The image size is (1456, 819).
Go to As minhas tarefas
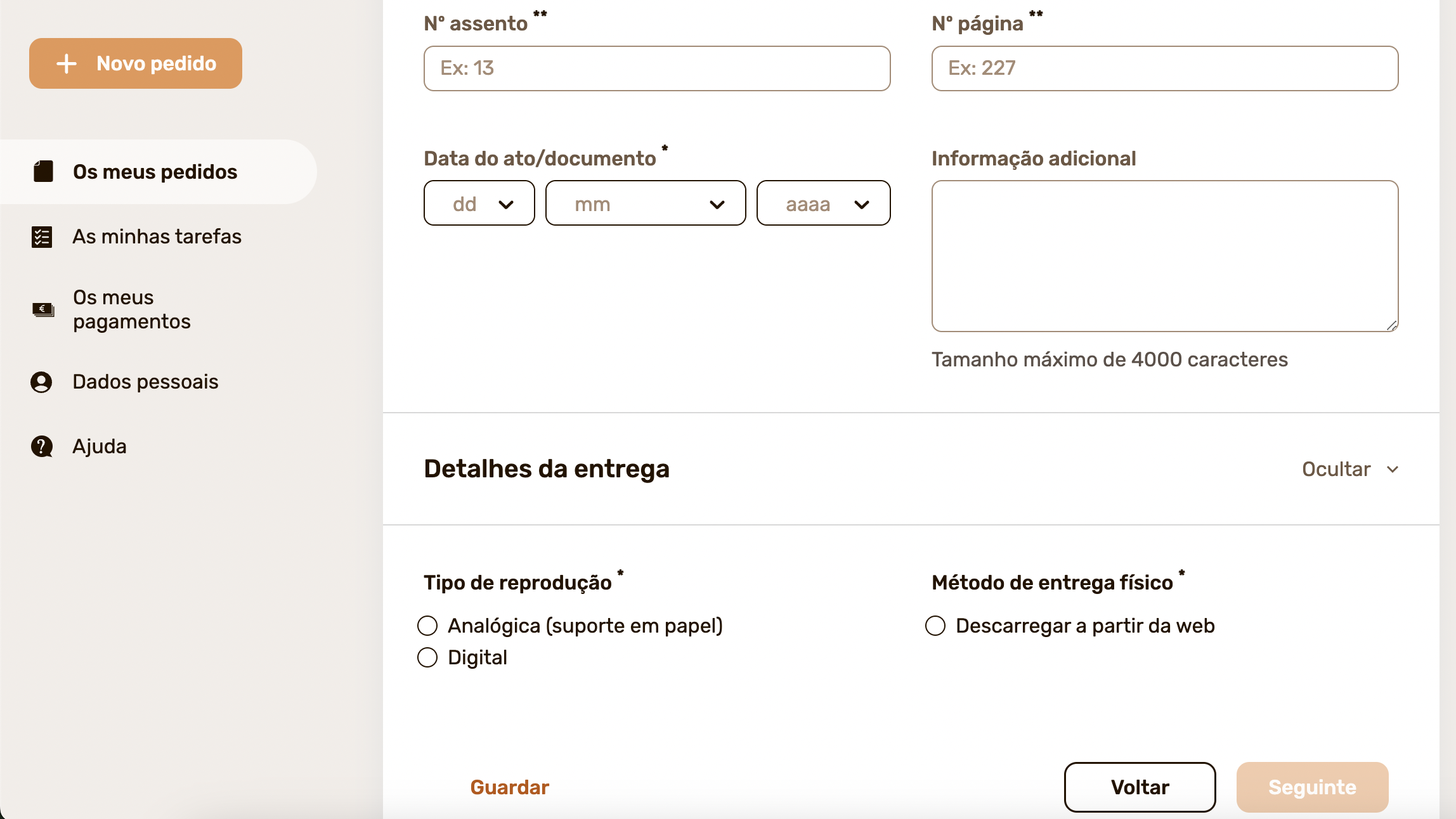pos(157,236)
